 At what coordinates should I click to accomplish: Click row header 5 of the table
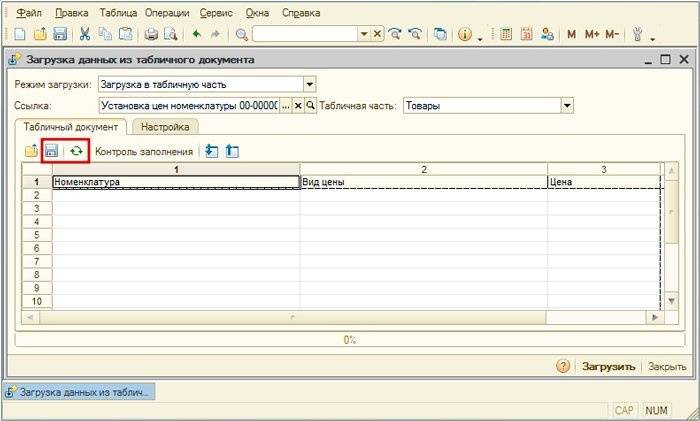[37, 235]
